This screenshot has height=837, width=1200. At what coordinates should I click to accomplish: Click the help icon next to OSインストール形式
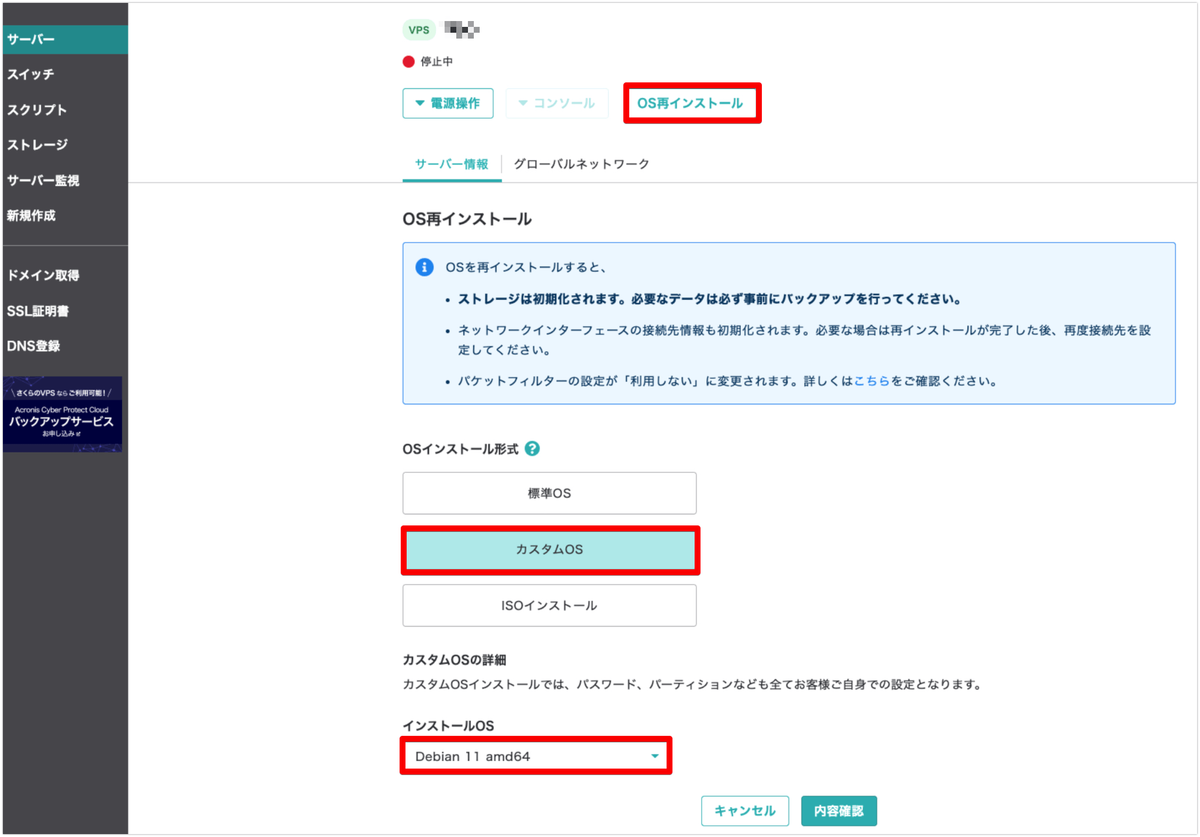coord(532,448)
